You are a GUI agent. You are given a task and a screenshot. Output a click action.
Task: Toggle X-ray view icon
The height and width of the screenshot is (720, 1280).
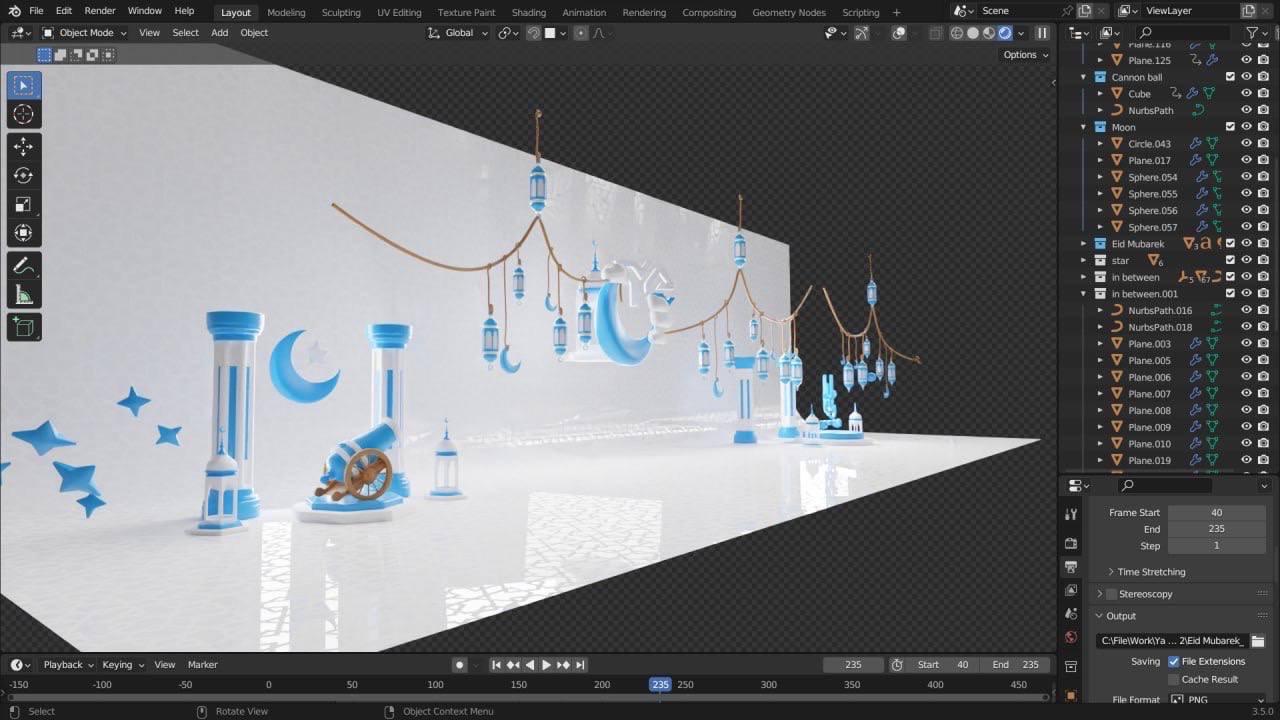936,33
